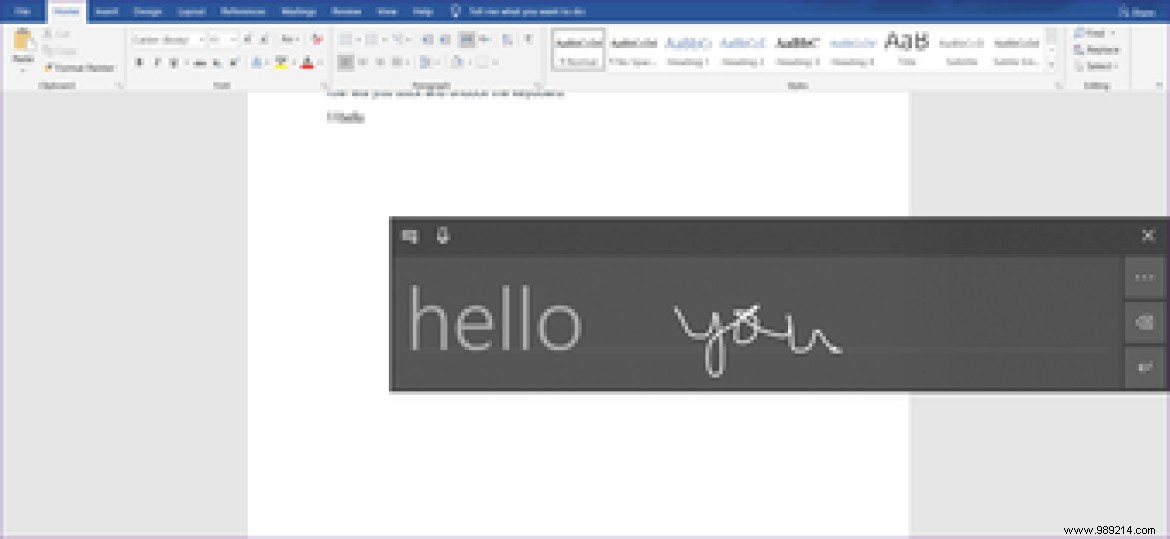1170x539 pixels.
Task: Switch to the References tab
Action: 243,11
